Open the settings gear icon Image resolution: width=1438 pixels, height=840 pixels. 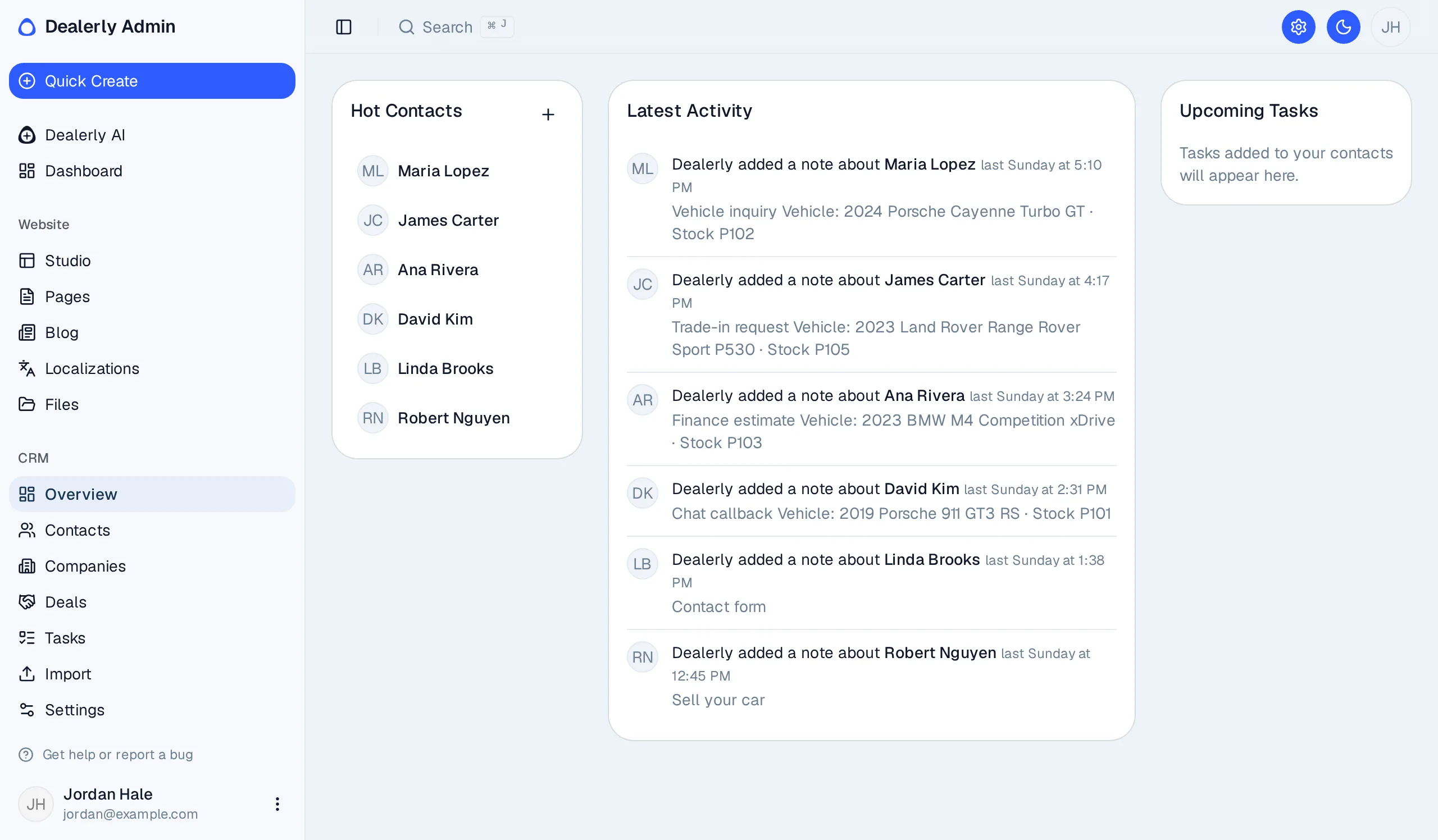coord(1298,27)
